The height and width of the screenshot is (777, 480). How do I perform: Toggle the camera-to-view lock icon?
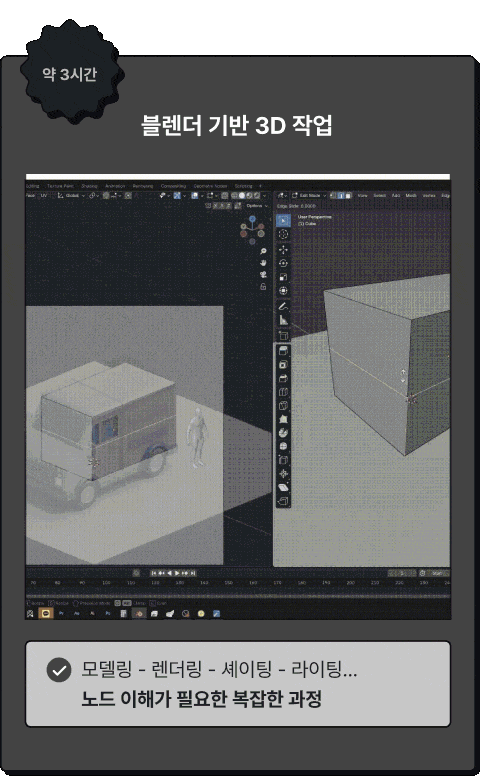tap(263, 286)
